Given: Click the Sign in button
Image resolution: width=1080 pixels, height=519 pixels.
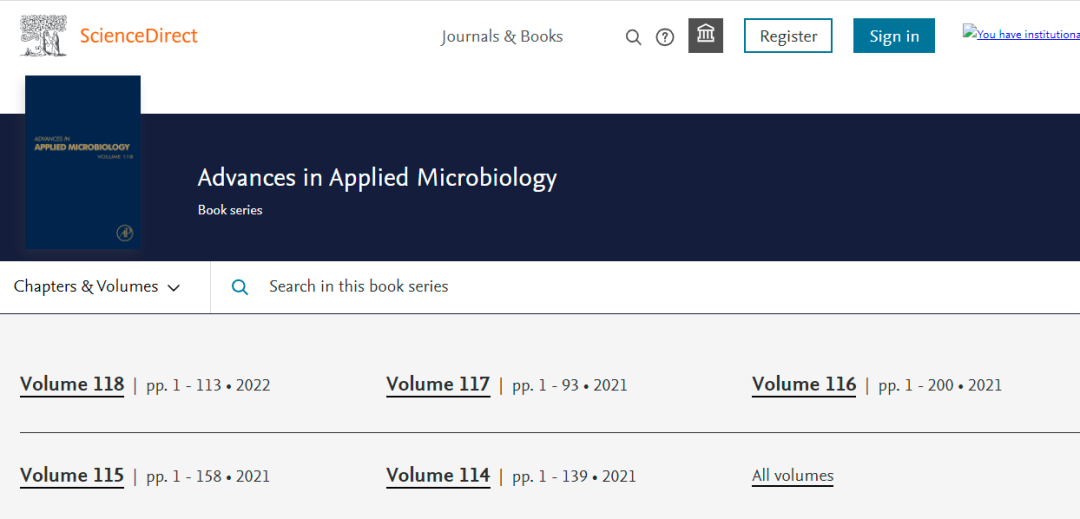Looking at the screenshot, I should click(x=893, y=36).
